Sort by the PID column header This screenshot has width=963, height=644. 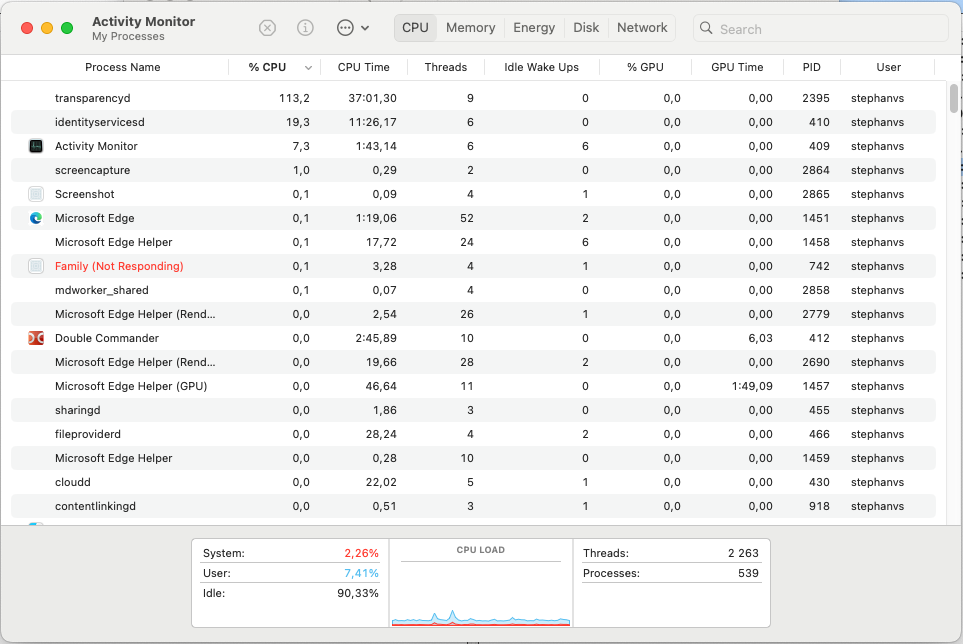[x=811, y=68]
